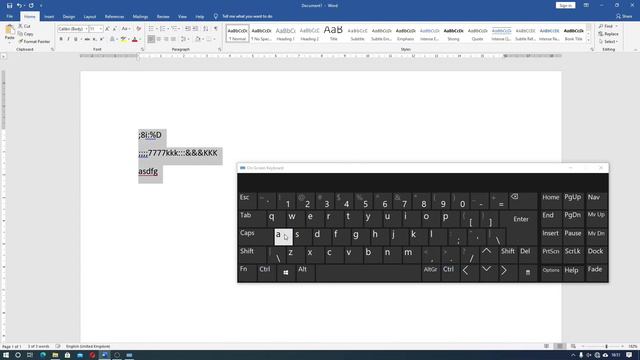640x360 pixels.
Task: Click Increase Indent icon
Action: [195, 29]
